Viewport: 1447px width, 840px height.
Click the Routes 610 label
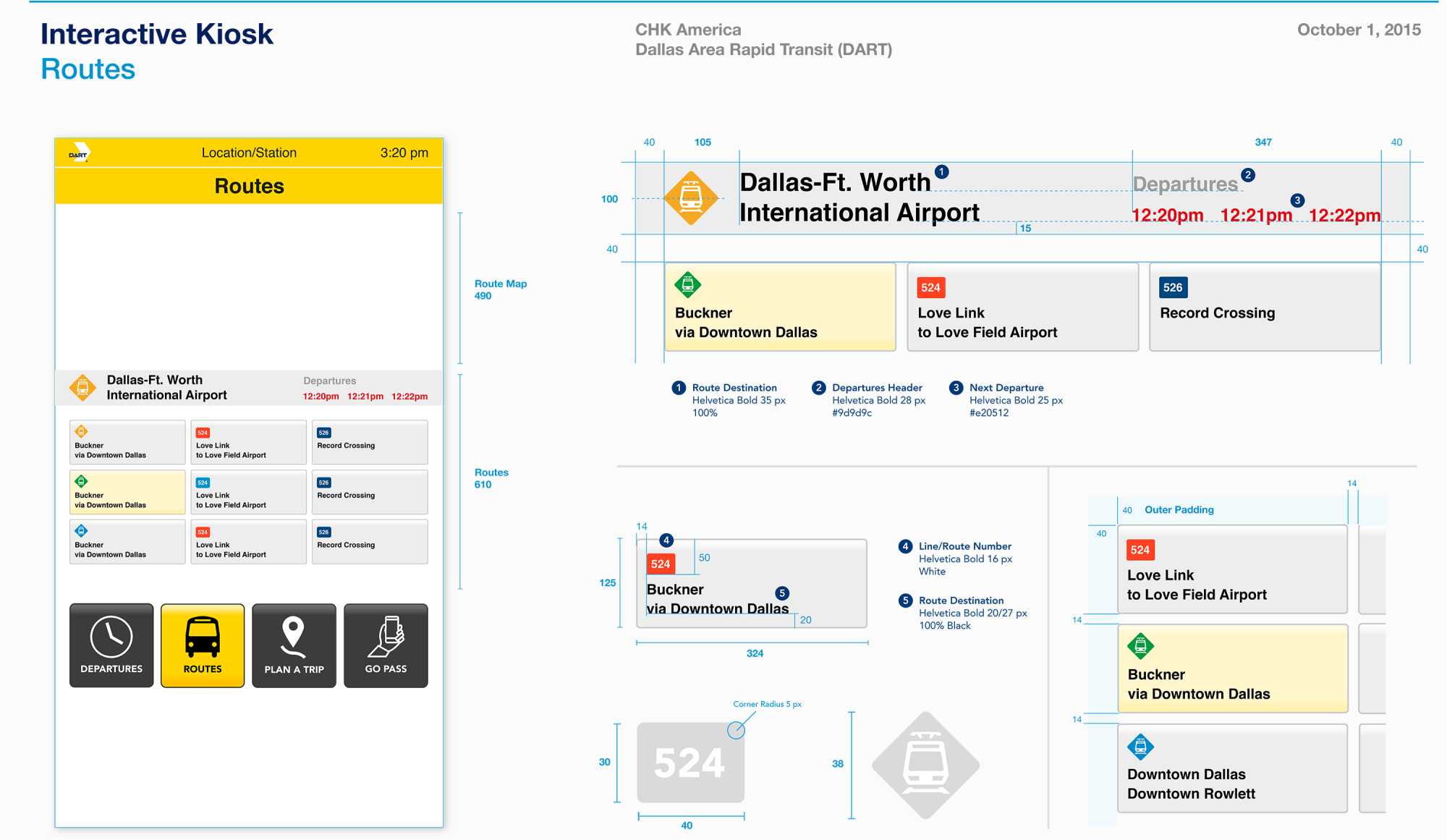491,478
